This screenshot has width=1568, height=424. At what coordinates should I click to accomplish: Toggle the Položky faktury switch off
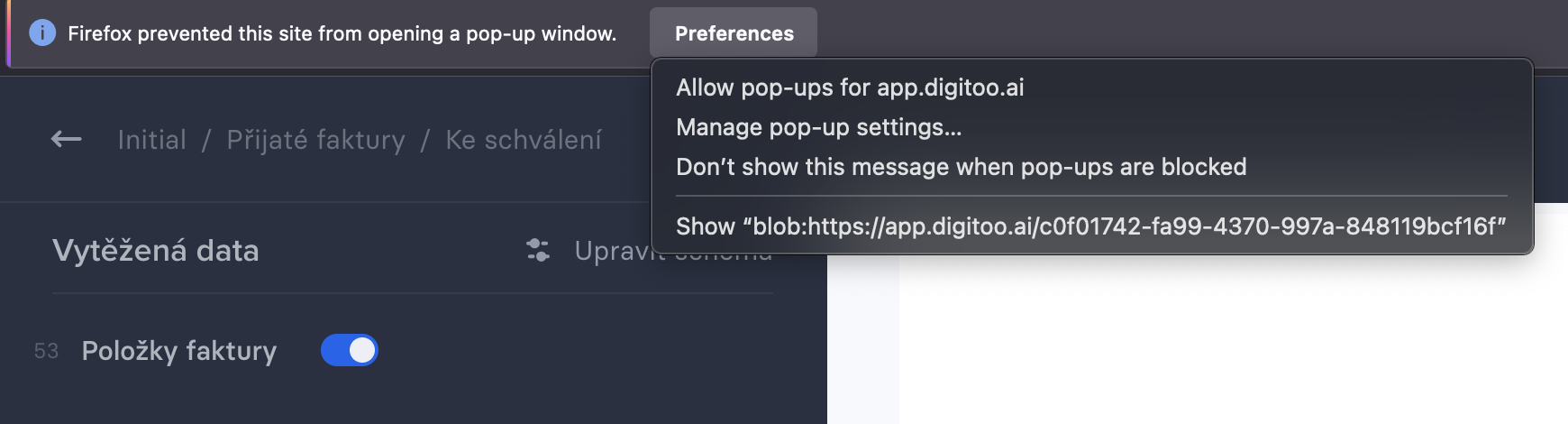coord(350,350)
